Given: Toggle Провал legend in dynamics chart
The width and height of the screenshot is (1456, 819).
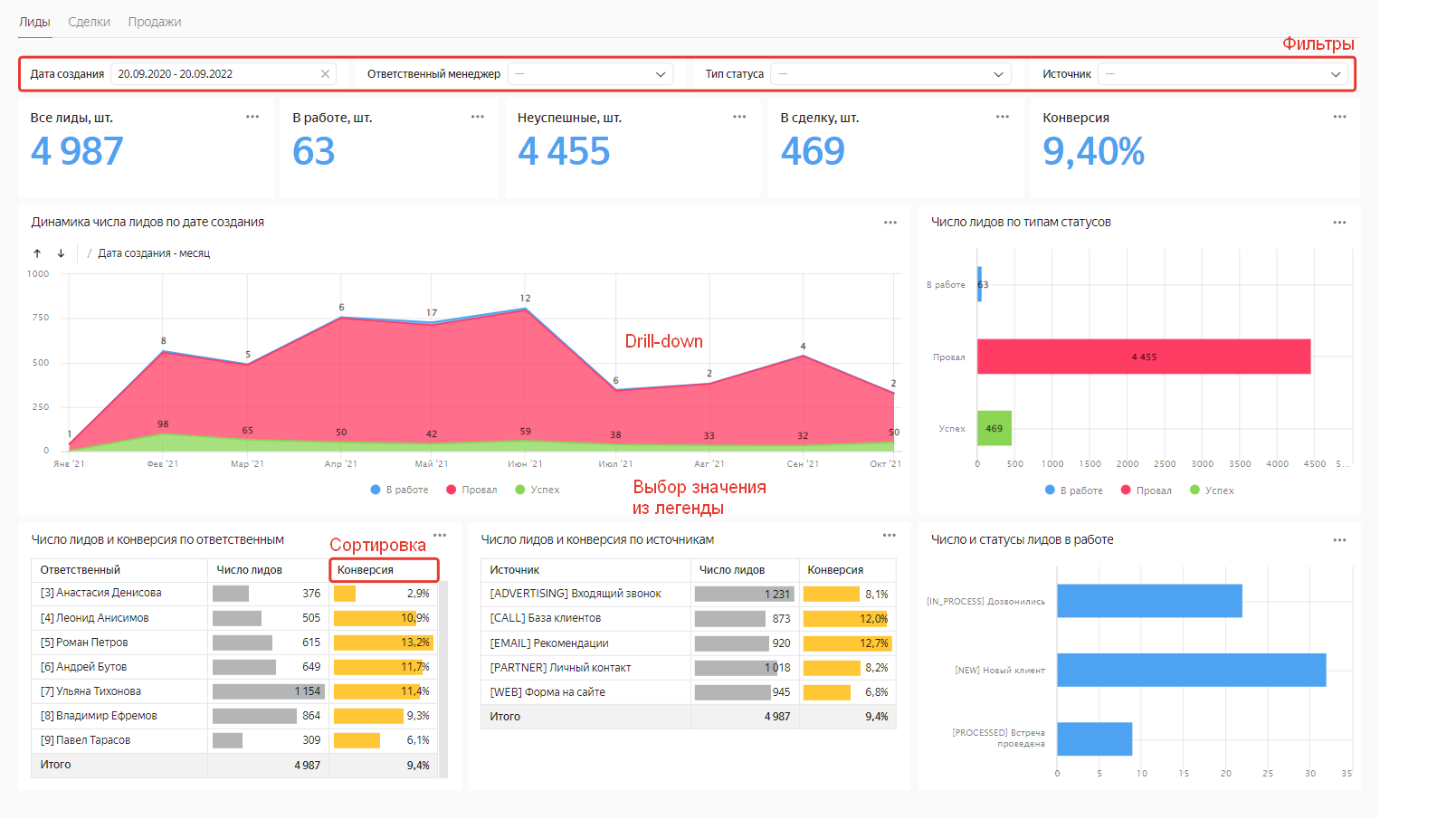Looking at the screenshot, I should 471,490.
